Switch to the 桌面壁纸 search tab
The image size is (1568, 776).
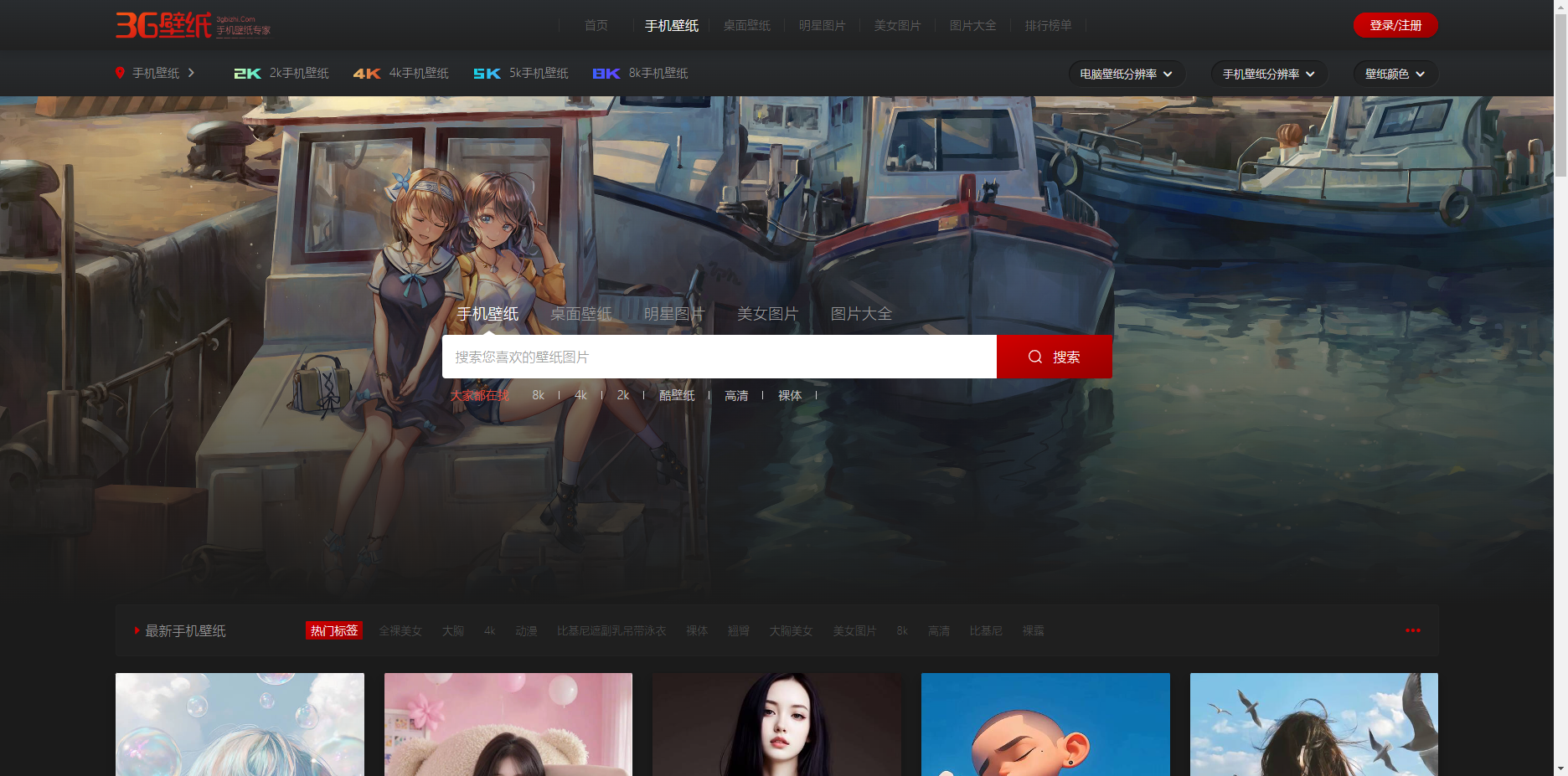(581, 314)
